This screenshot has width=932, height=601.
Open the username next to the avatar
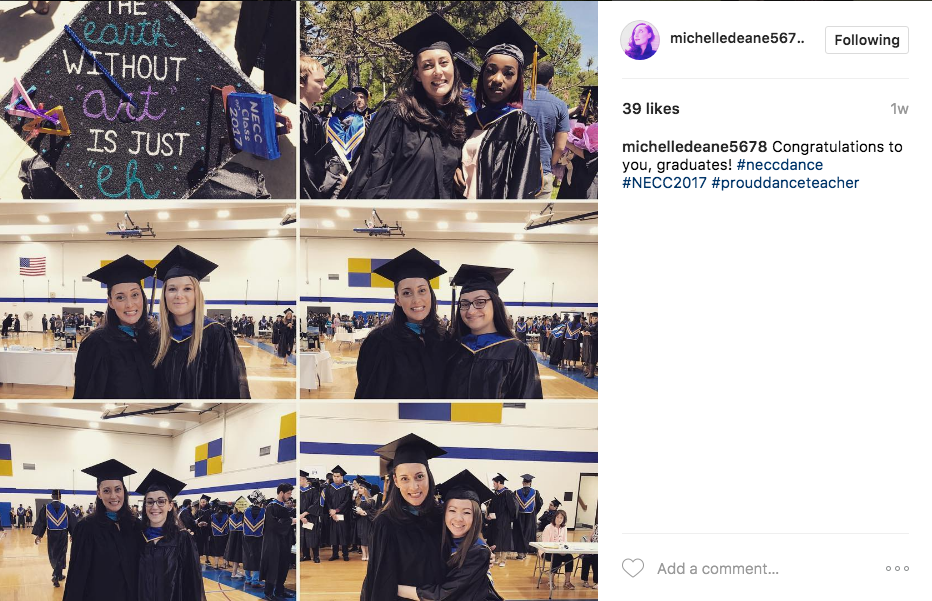click(x=737, y=38)
